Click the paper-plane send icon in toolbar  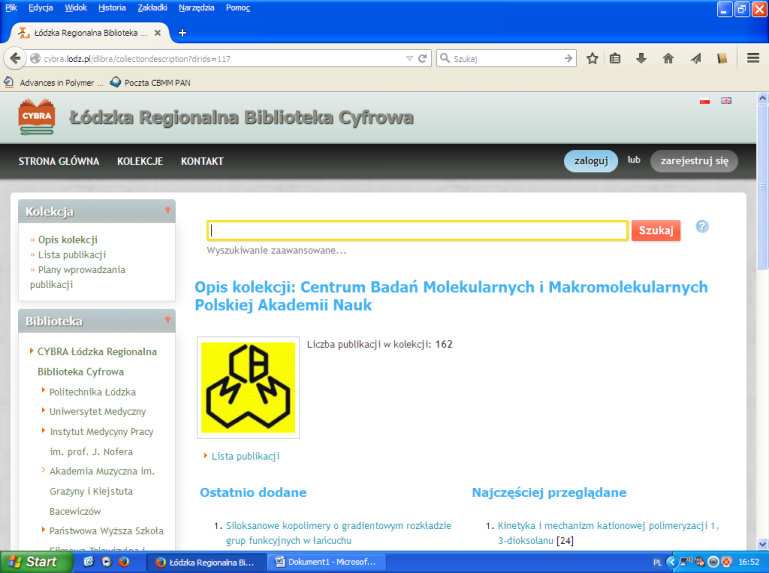696,58
